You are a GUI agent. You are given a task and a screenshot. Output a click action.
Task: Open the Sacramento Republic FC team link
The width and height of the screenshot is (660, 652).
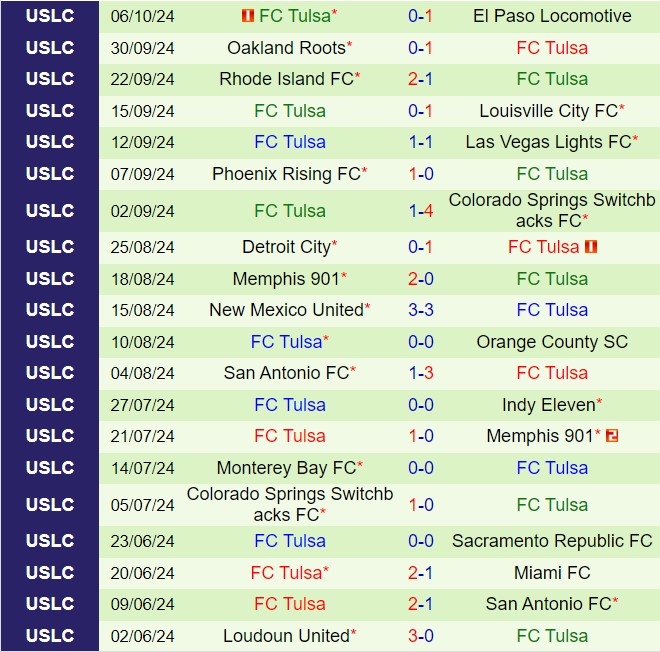[x=552, y=541]
